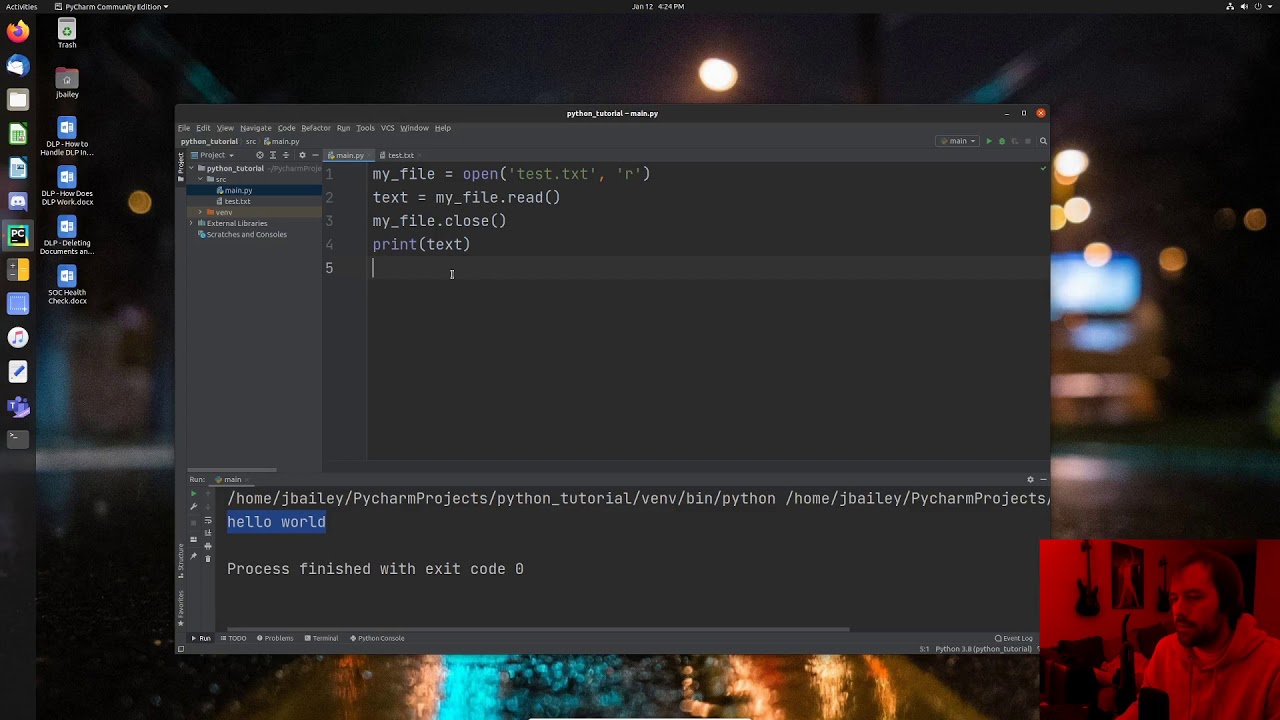This screenshot has height=720, width=1280.
Task: Rerun main in Run panel
Action: pos(194,494)
